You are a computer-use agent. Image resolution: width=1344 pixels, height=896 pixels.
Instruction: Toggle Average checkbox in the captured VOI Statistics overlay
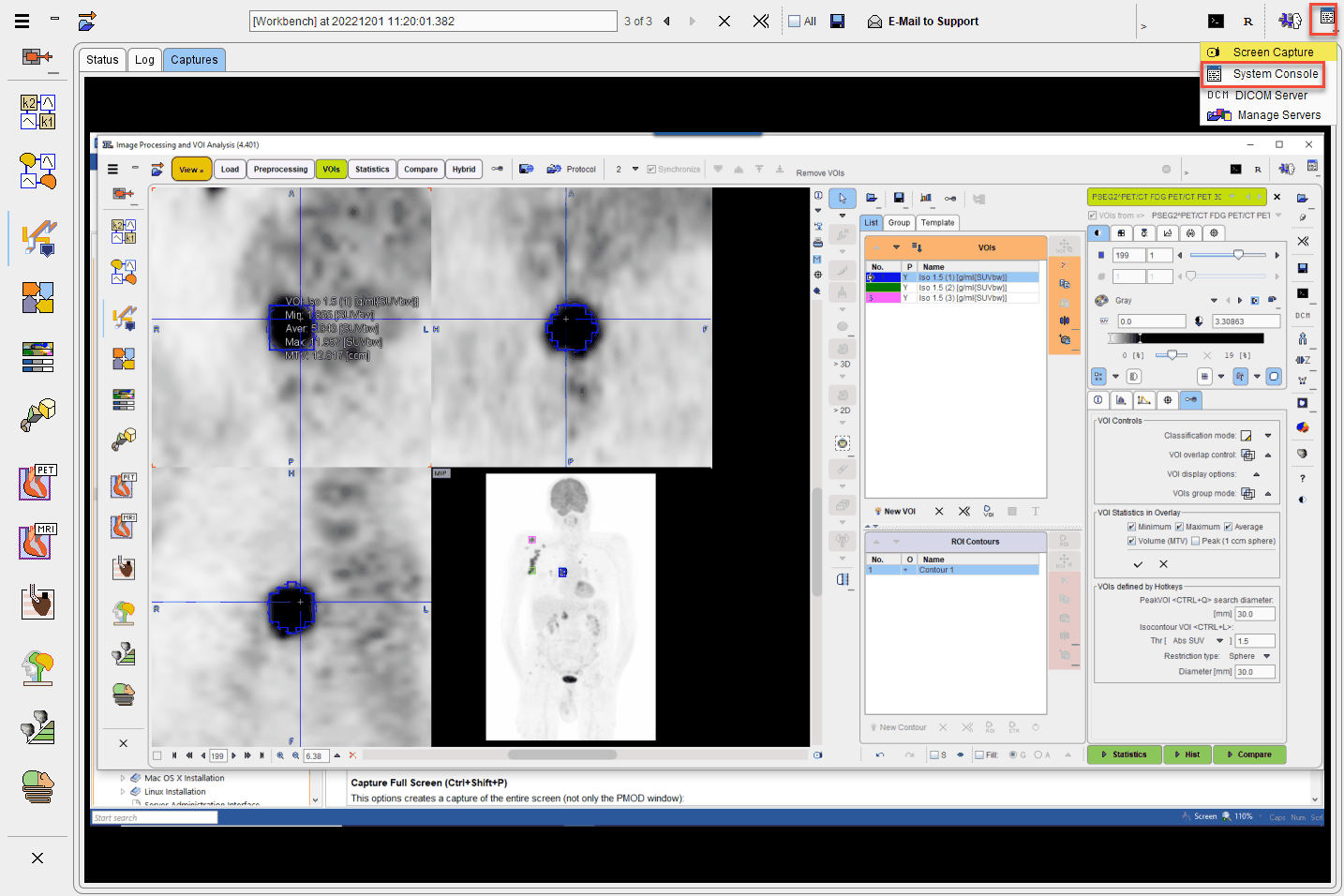(x=1228, y=527)
